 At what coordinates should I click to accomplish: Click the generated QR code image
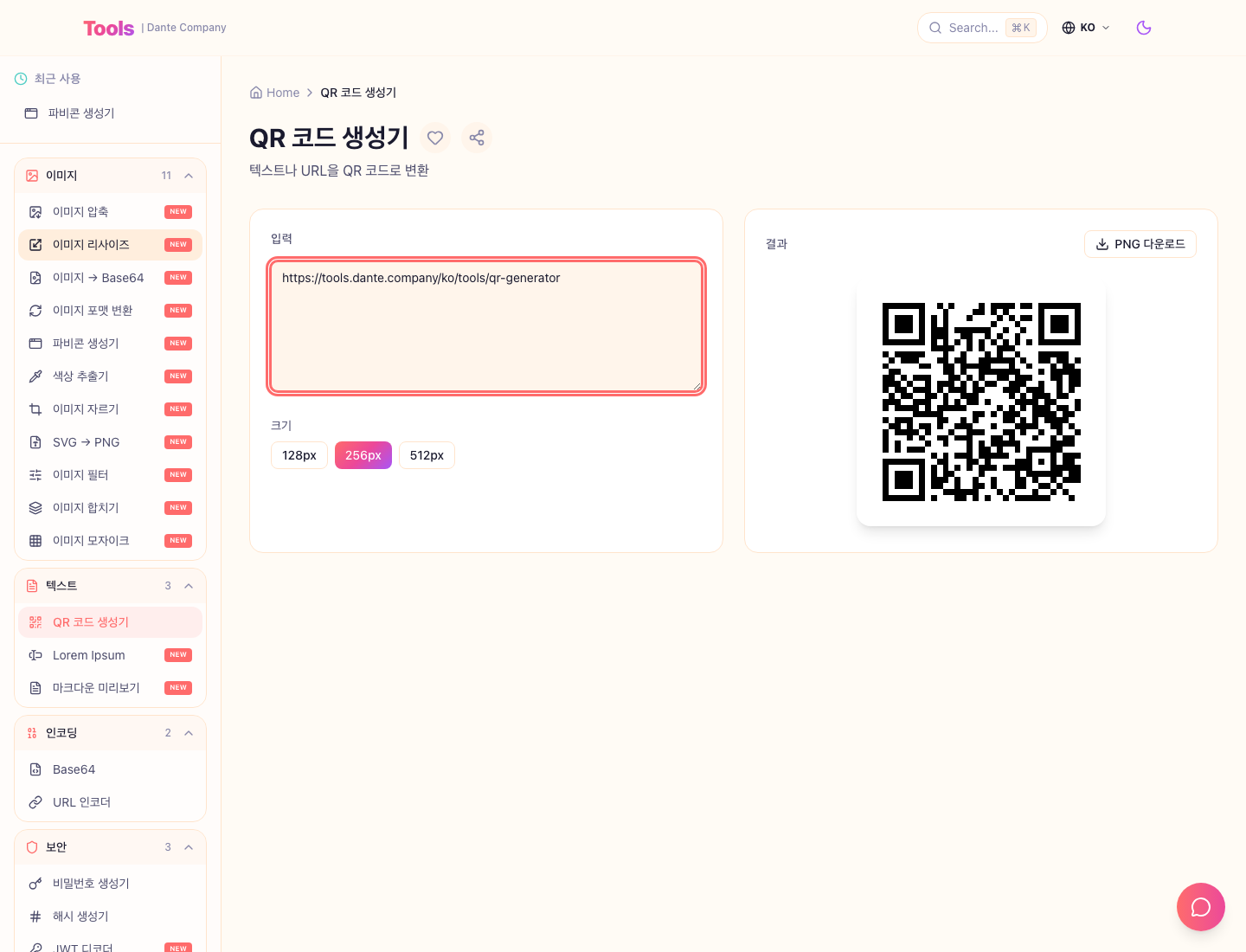click(x=981, y=402)
